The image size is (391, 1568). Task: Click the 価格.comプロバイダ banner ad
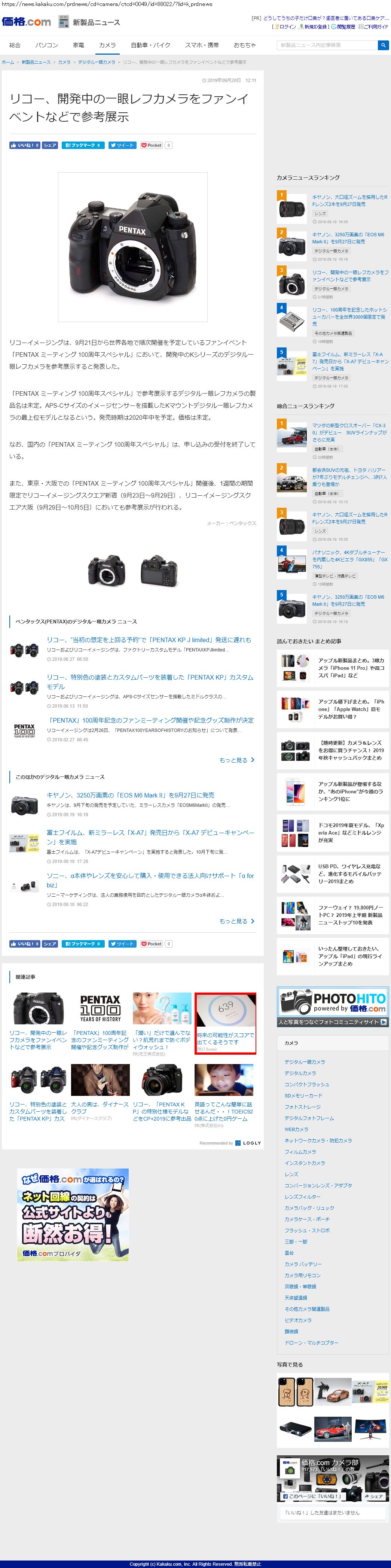pos(73,1215)
